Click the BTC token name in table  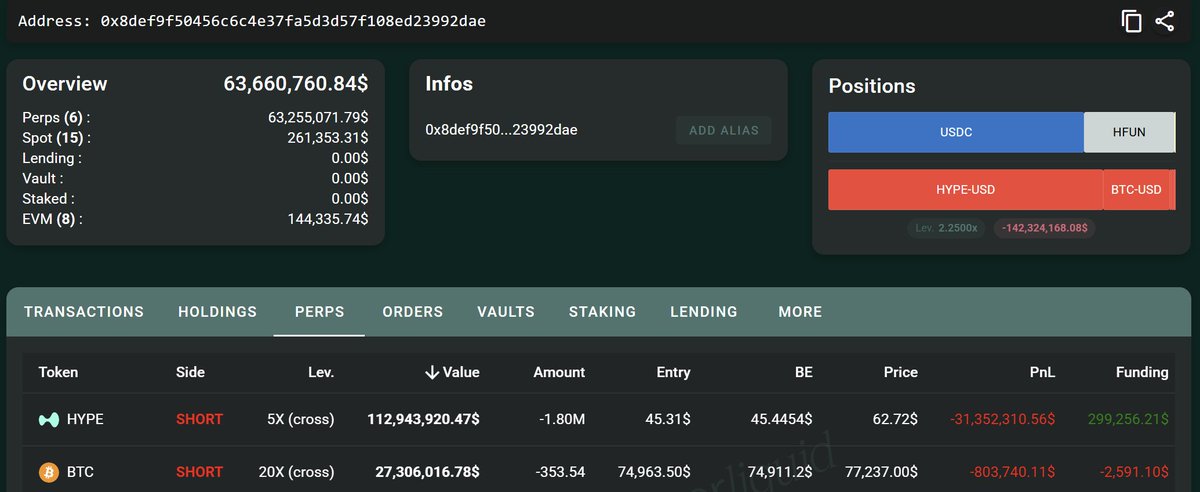pyautogui.click(x=82, y=471)
